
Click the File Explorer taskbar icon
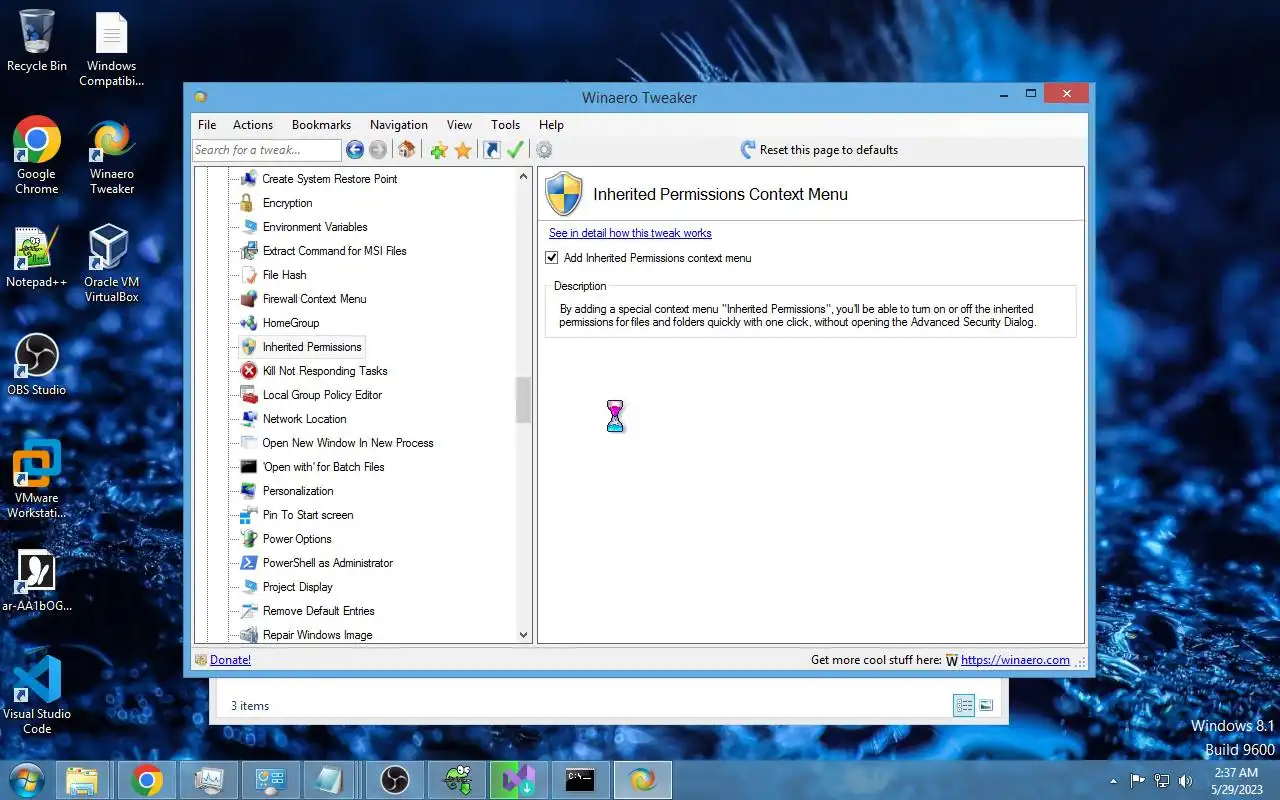pyautogui.click(x=82, y=780)
